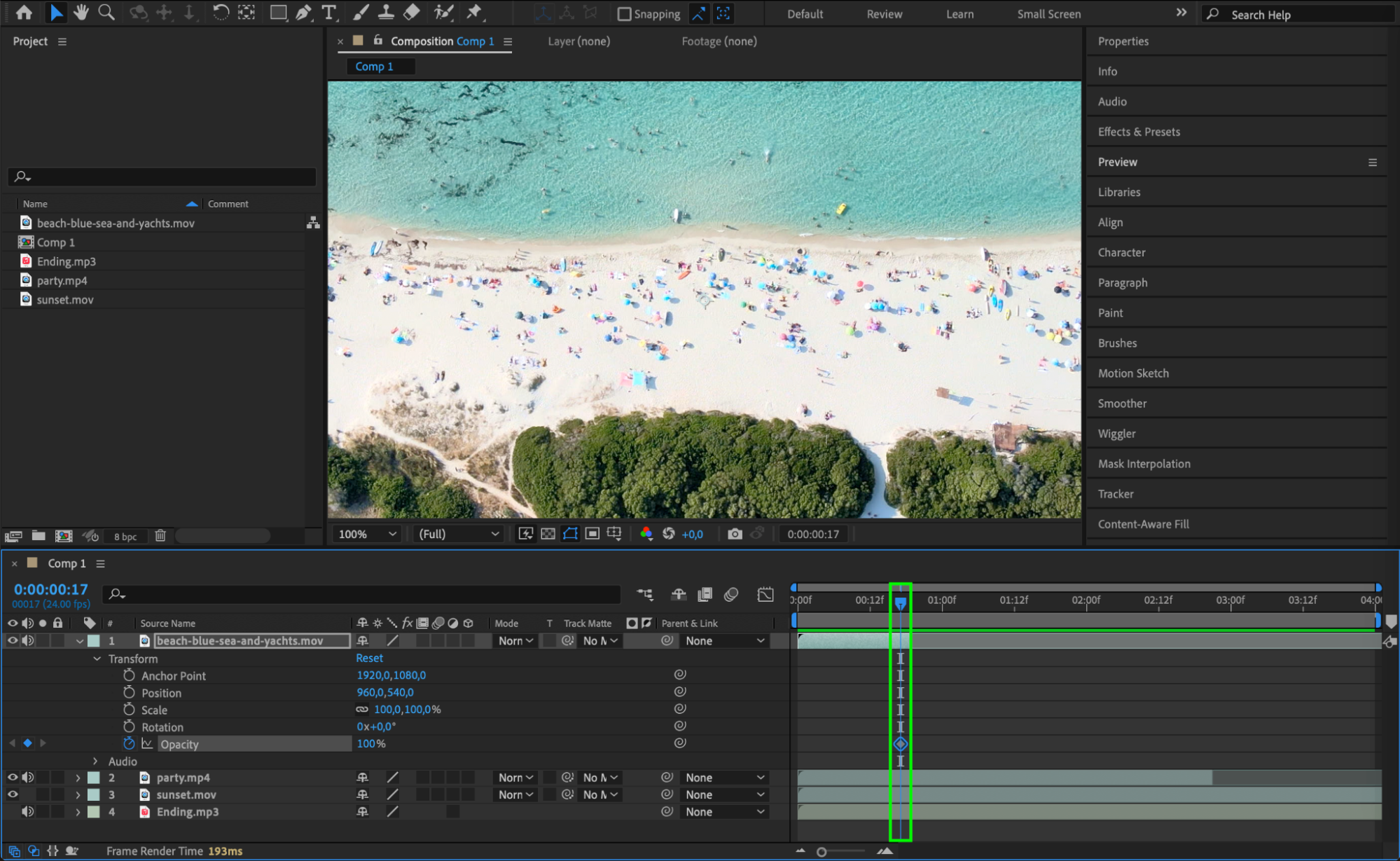The height and width of the screenshot is (861, 1400).
Task: Select the Pen tool
Action: 303,12
